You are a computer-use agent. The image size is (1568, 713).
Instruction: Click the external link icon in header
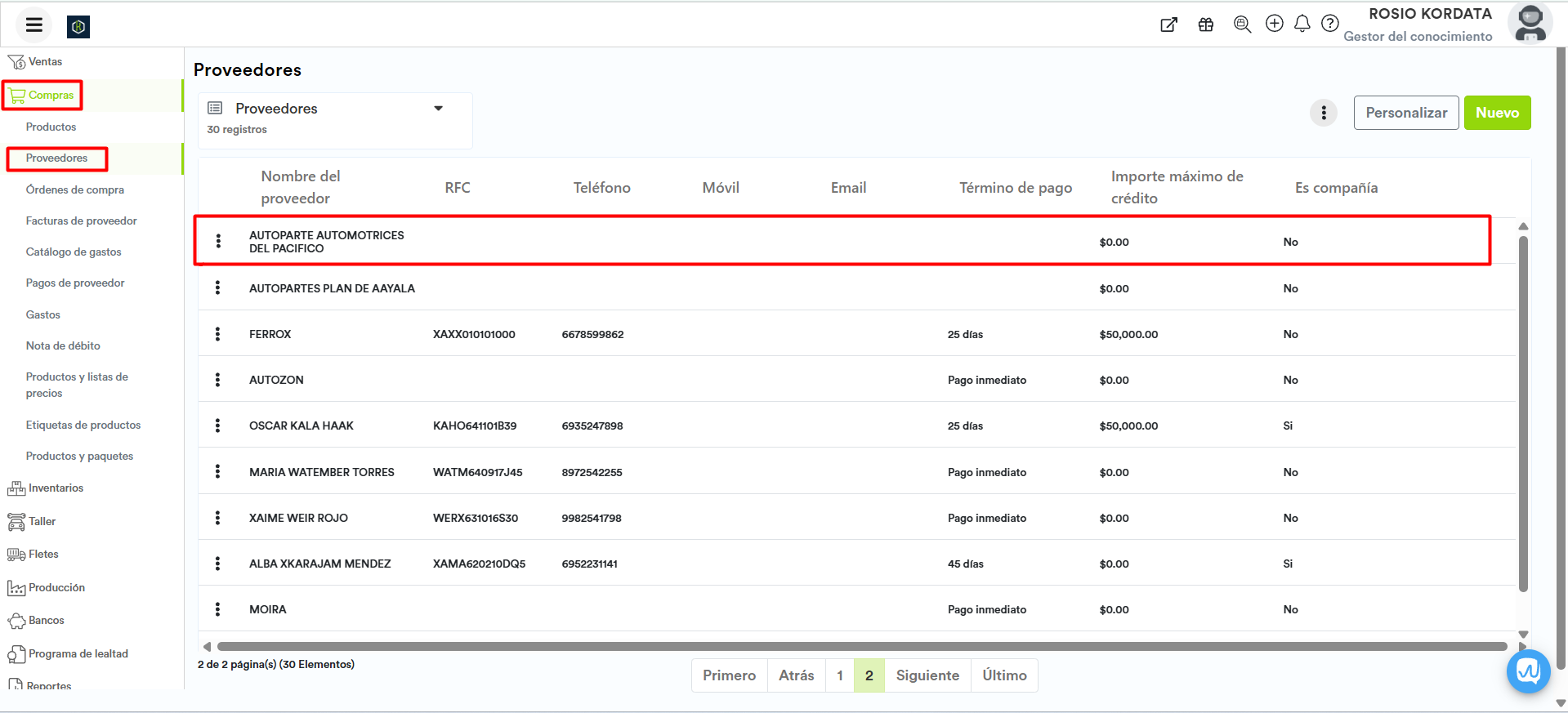tap(1168, 25)
